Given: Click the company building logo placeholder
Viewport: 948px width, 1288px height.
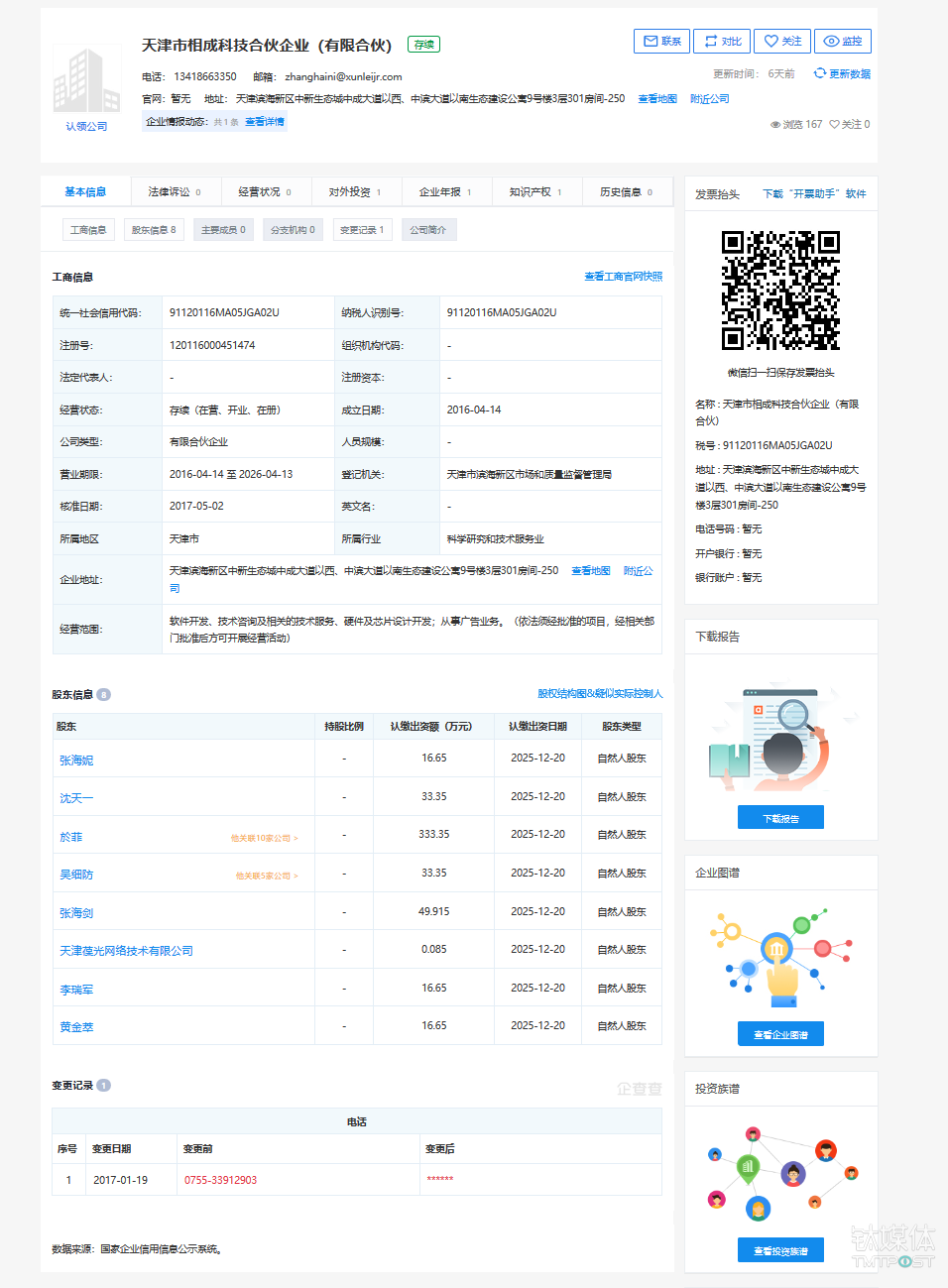Looking at the screenshot, I should (x=86, y=81).
